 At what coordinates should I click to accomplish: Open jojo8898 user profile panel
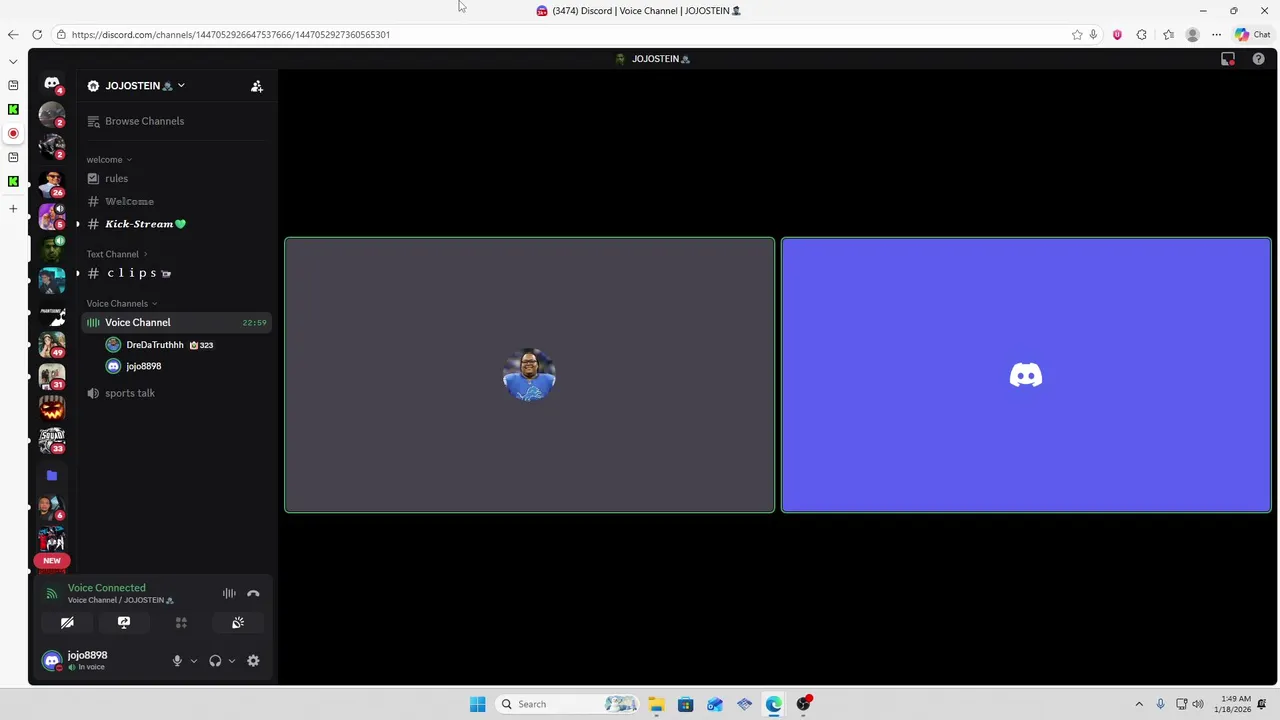[x=87, y=660]
